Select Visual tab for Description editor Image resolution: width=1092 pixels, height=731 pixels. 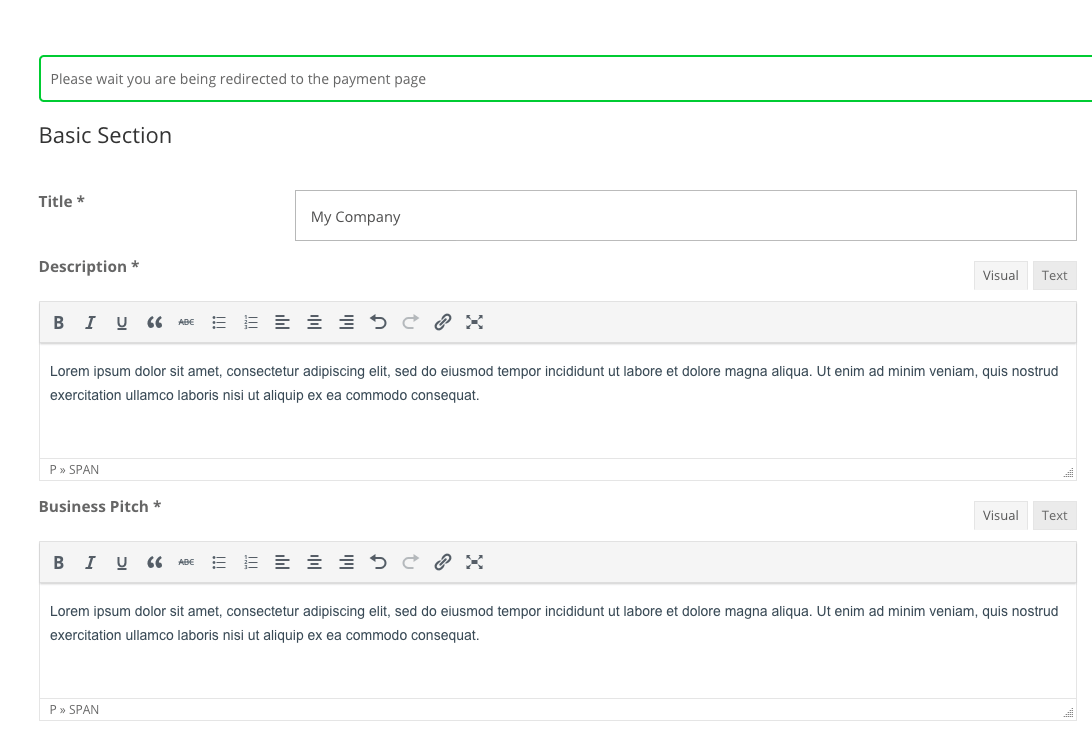click(x=1000, y=275)
